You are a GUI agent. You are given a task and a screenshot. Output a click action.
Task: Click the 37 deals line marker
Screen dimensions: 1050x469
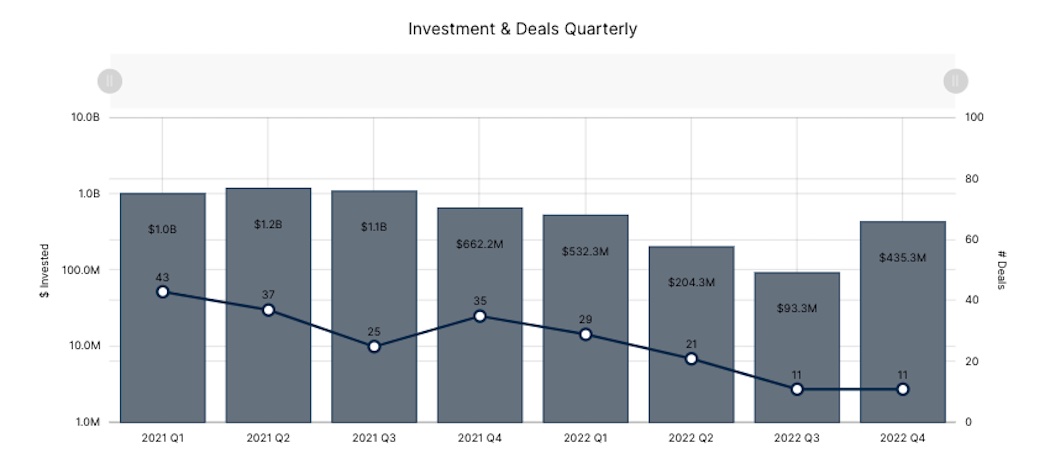(x=268, y=310)
